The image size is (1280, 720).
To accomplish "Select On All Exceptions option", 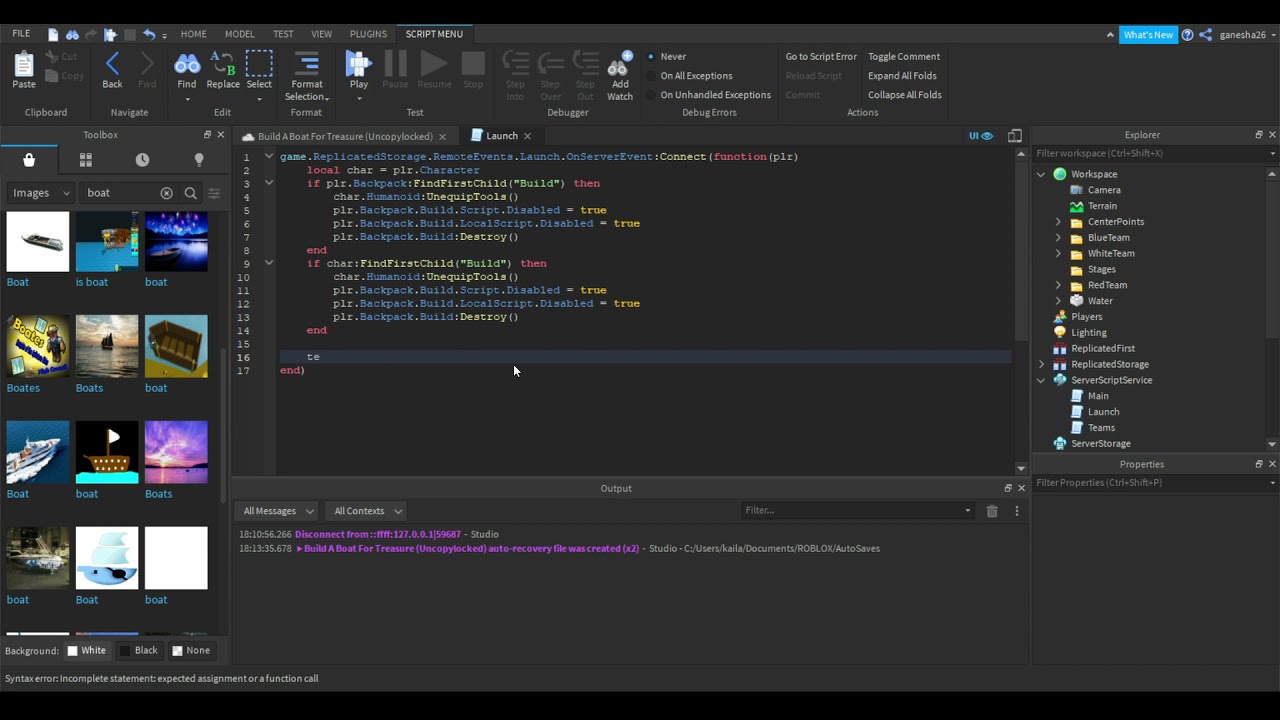I will tap(690, 76).
